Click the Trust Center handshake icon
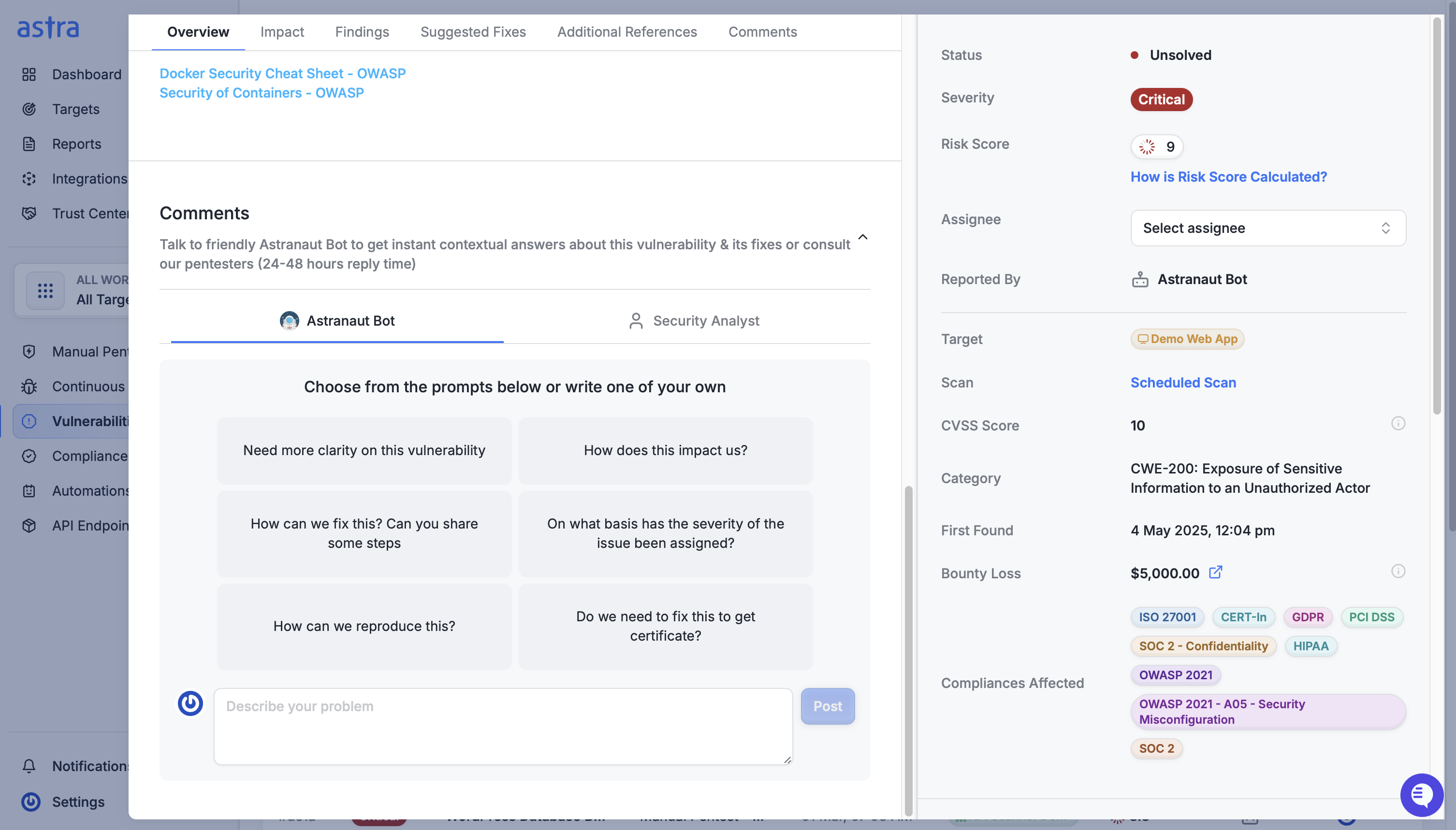Image resolution: width=1456 pixels, height=830 pixels. (x=29, y=213)
